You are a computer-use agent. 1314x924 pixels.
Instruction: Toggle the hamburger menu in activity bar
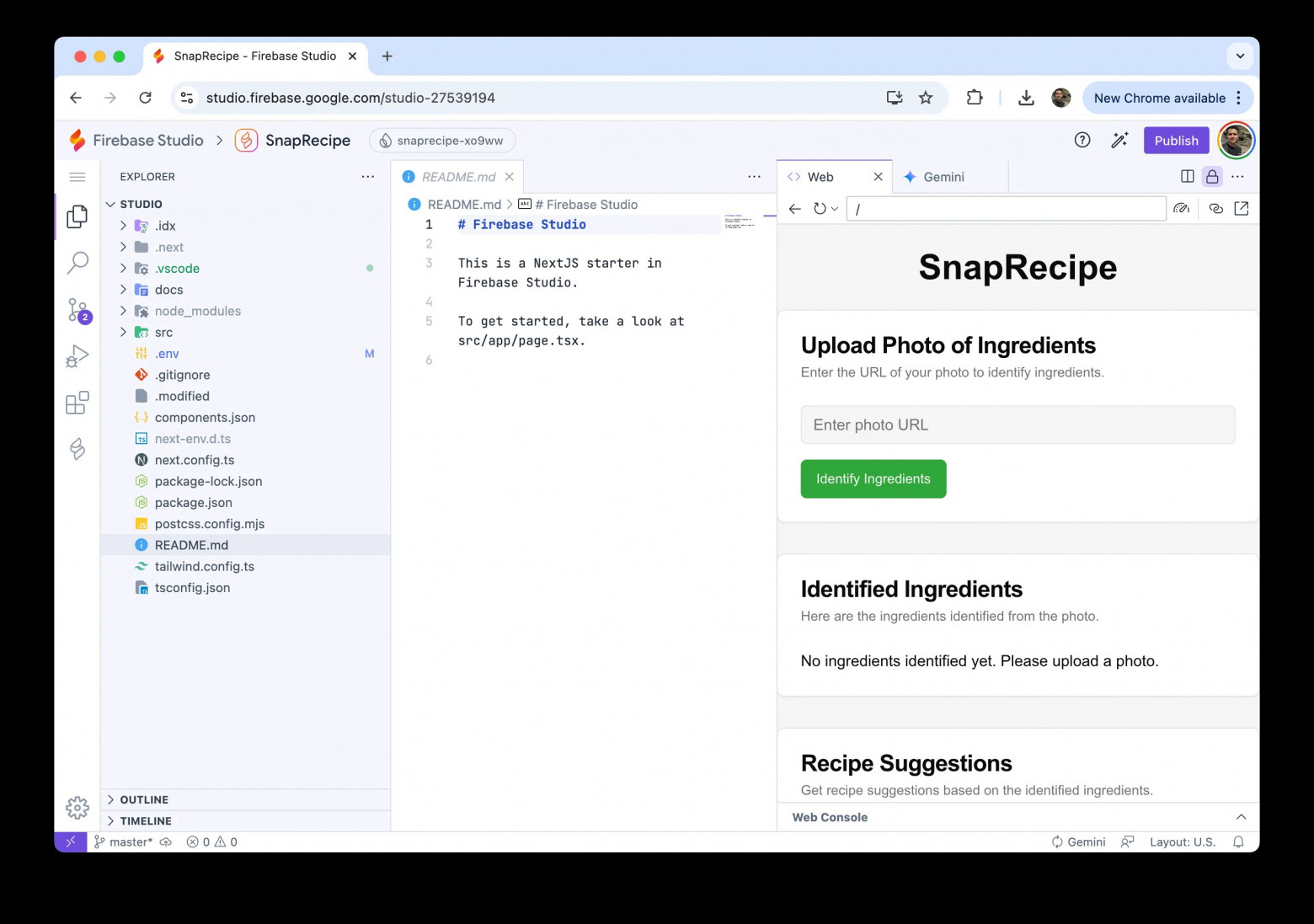tap(77, 177)
